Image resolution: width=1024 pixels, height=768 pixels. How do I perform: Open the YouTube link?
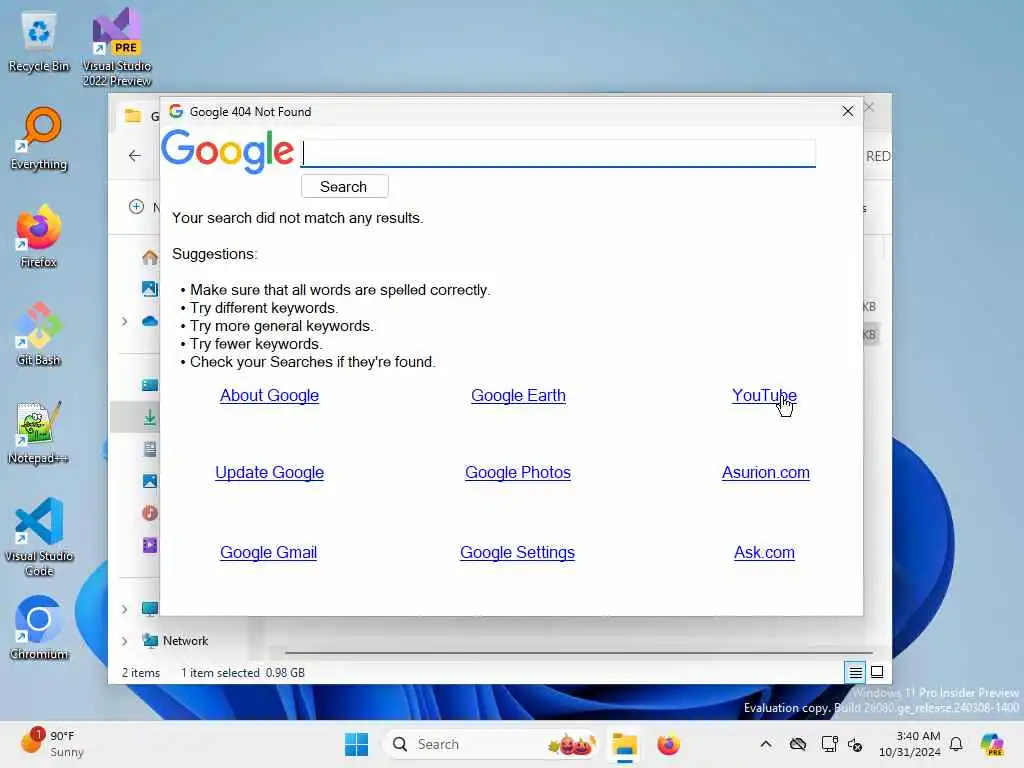764,396
